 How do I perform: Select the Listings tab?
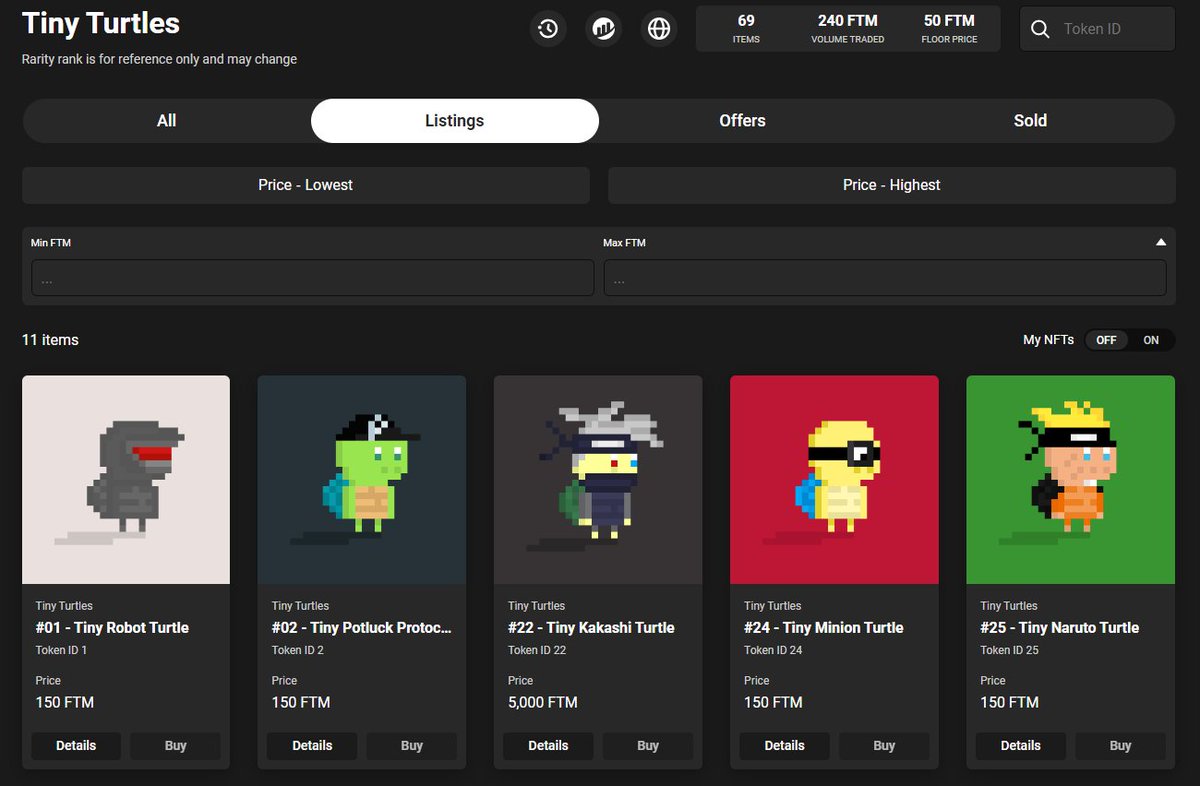click(x=455, y=121)
